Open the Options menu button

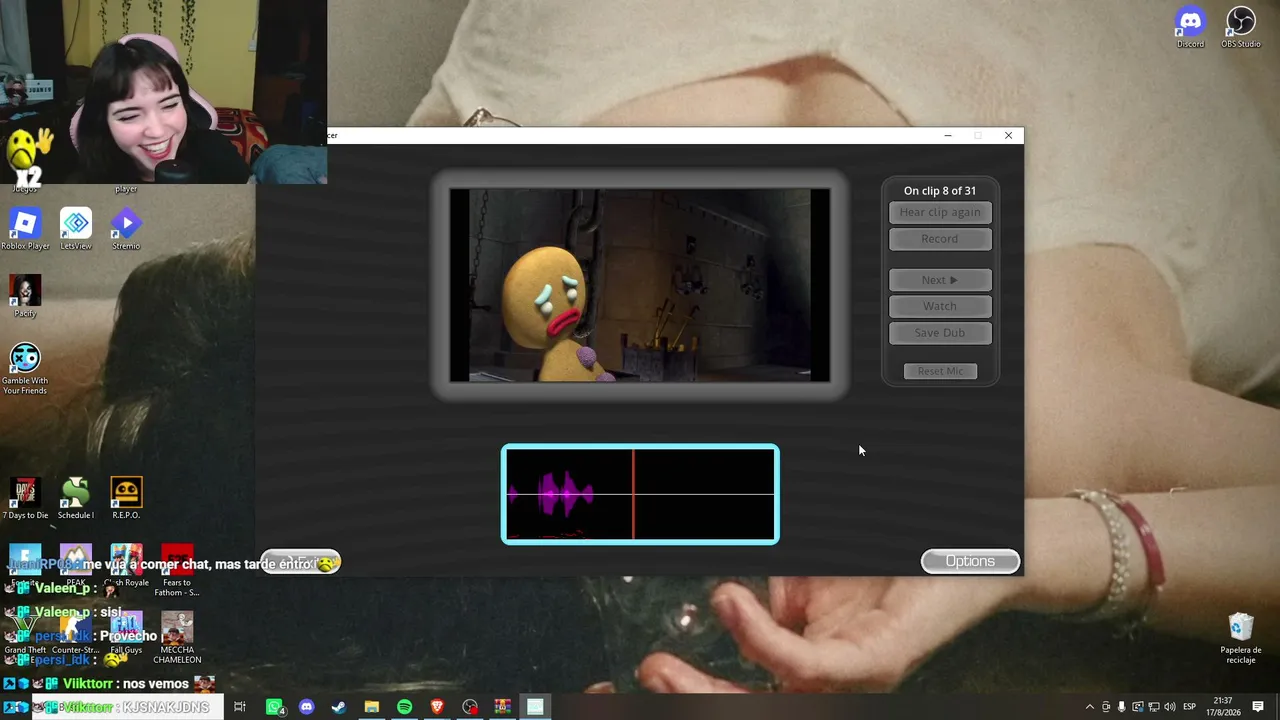tap(970, 561)
